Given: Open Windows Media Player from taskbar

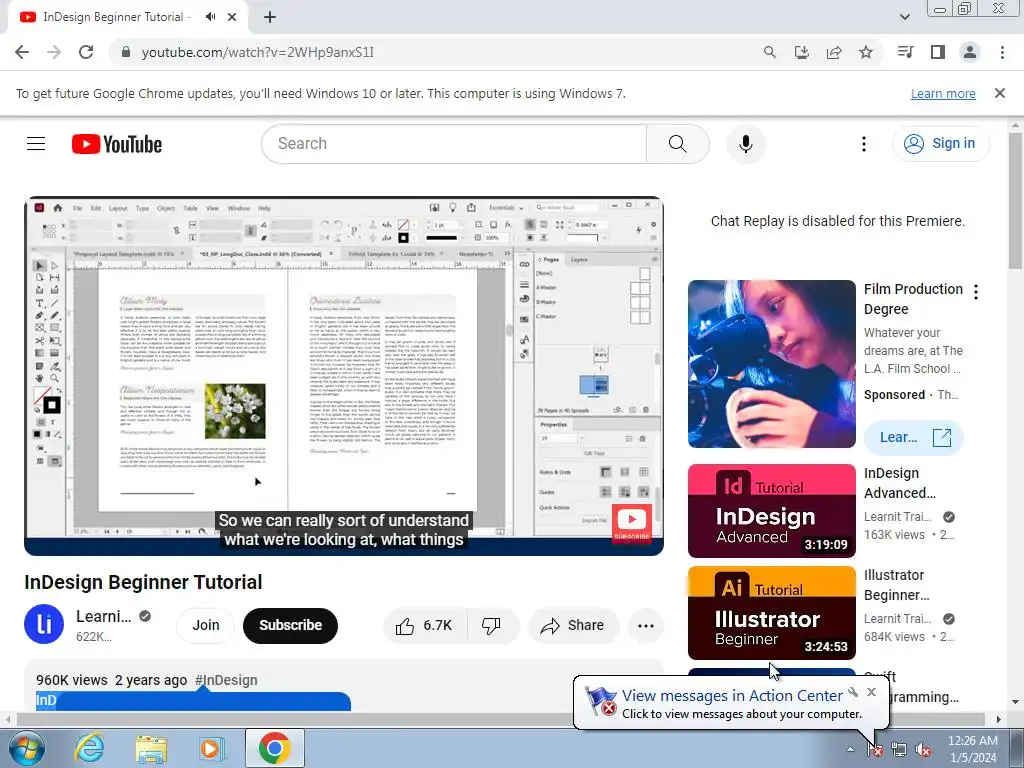Looking at the screenshot, I should click(211, 748).
